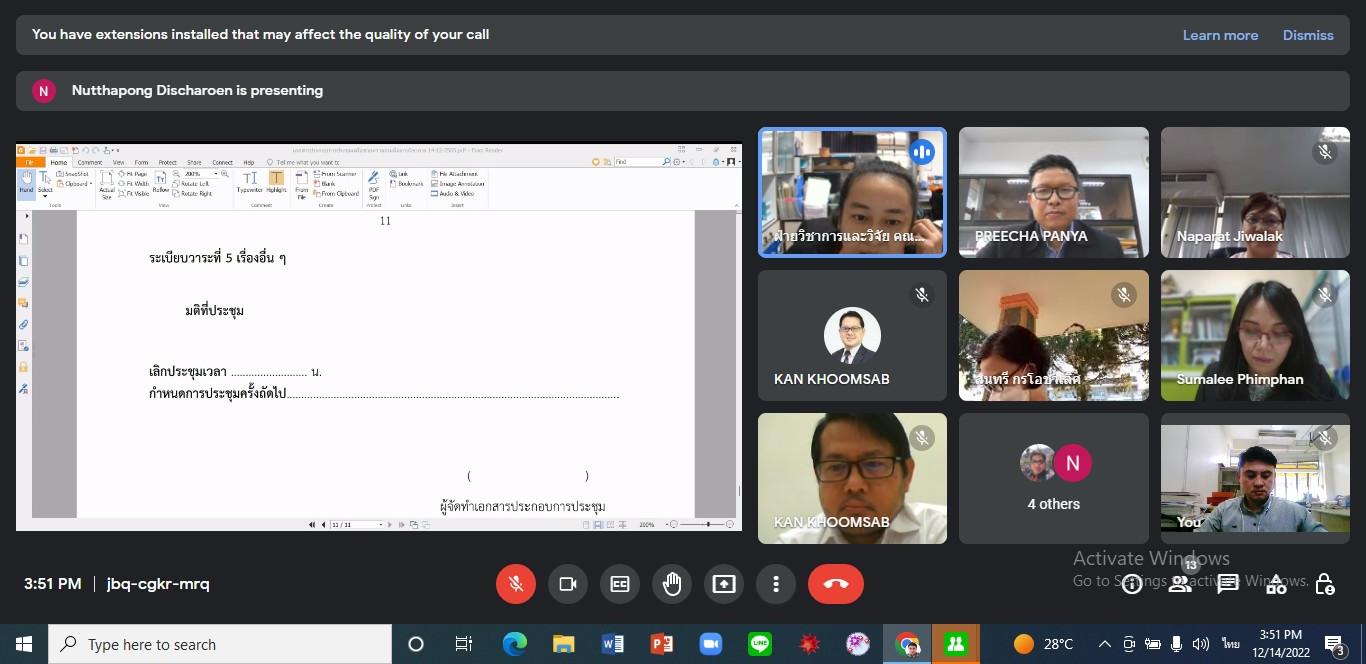Select the '4 others' participants tile
Image resolution: width=1366 pixels, height=664 pixels.
pos(1053,478)
